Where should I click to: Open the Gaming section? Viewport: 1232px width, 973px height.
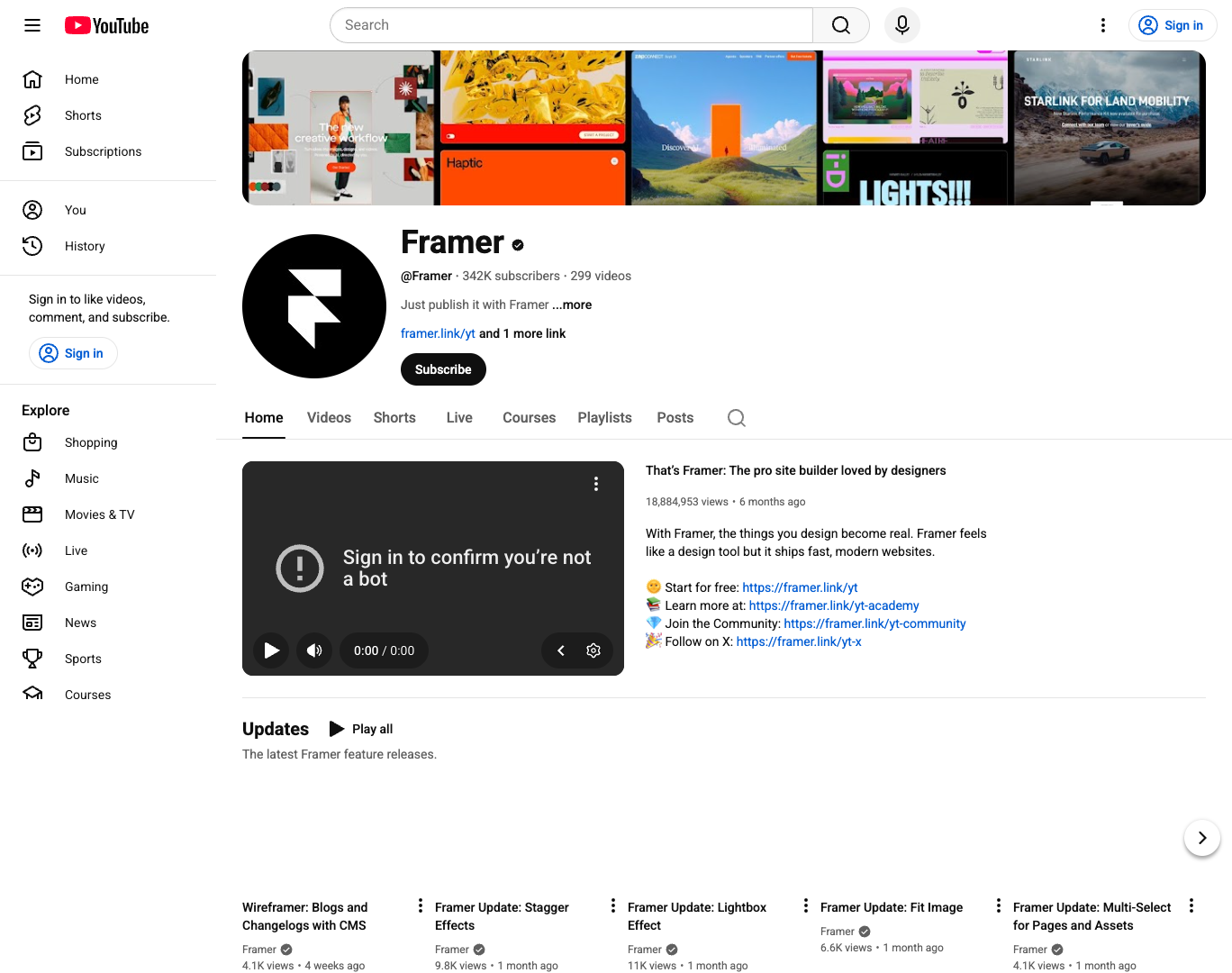pos(86,587)
